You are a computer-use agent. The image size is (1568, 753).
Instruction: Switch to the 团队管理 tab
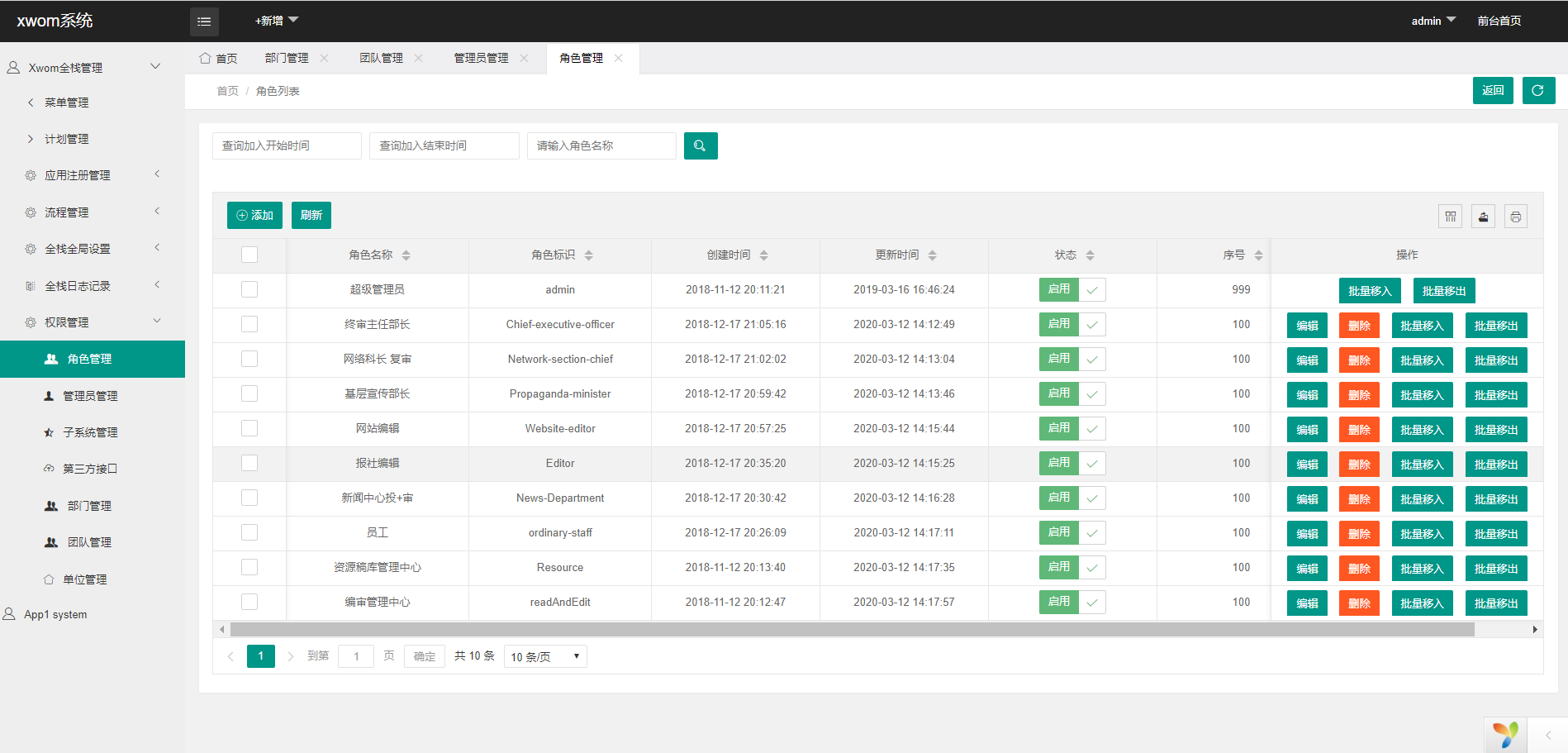click(381, 58)
